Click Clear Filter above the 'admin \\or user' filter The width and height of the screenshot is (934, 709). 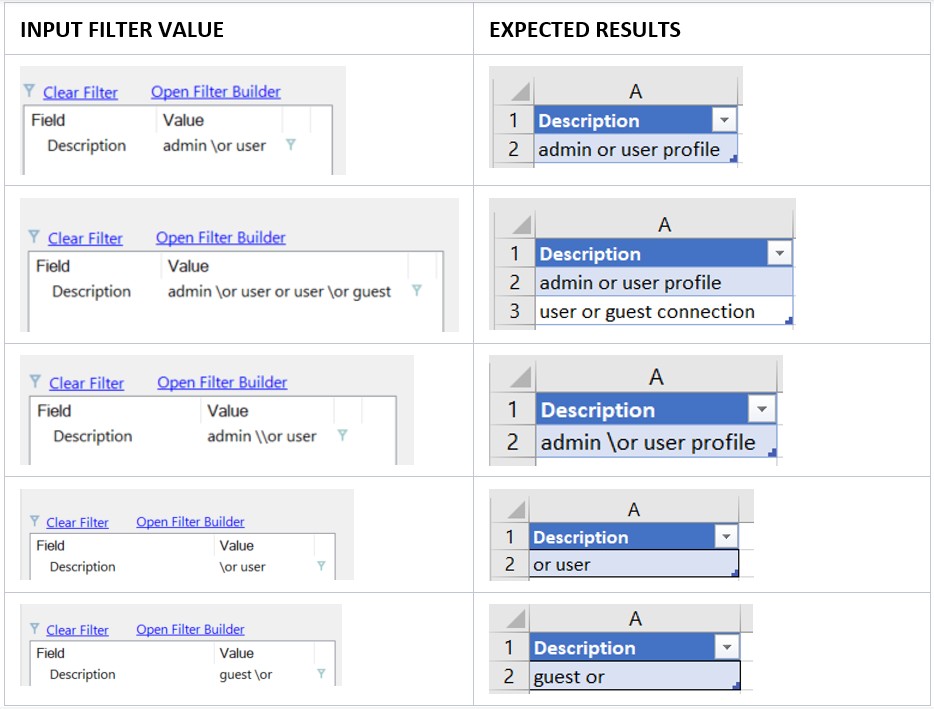coord(86,383)
